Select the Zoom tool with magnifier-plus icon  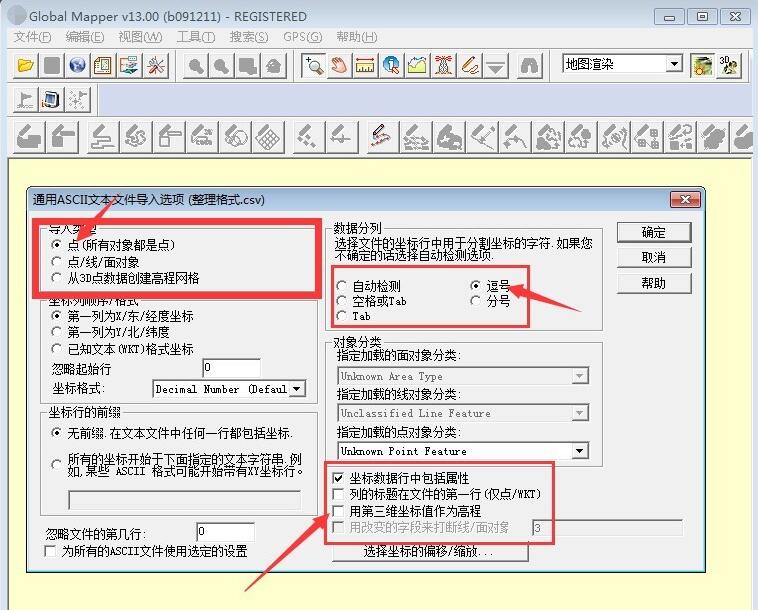[x=313, y=65]
